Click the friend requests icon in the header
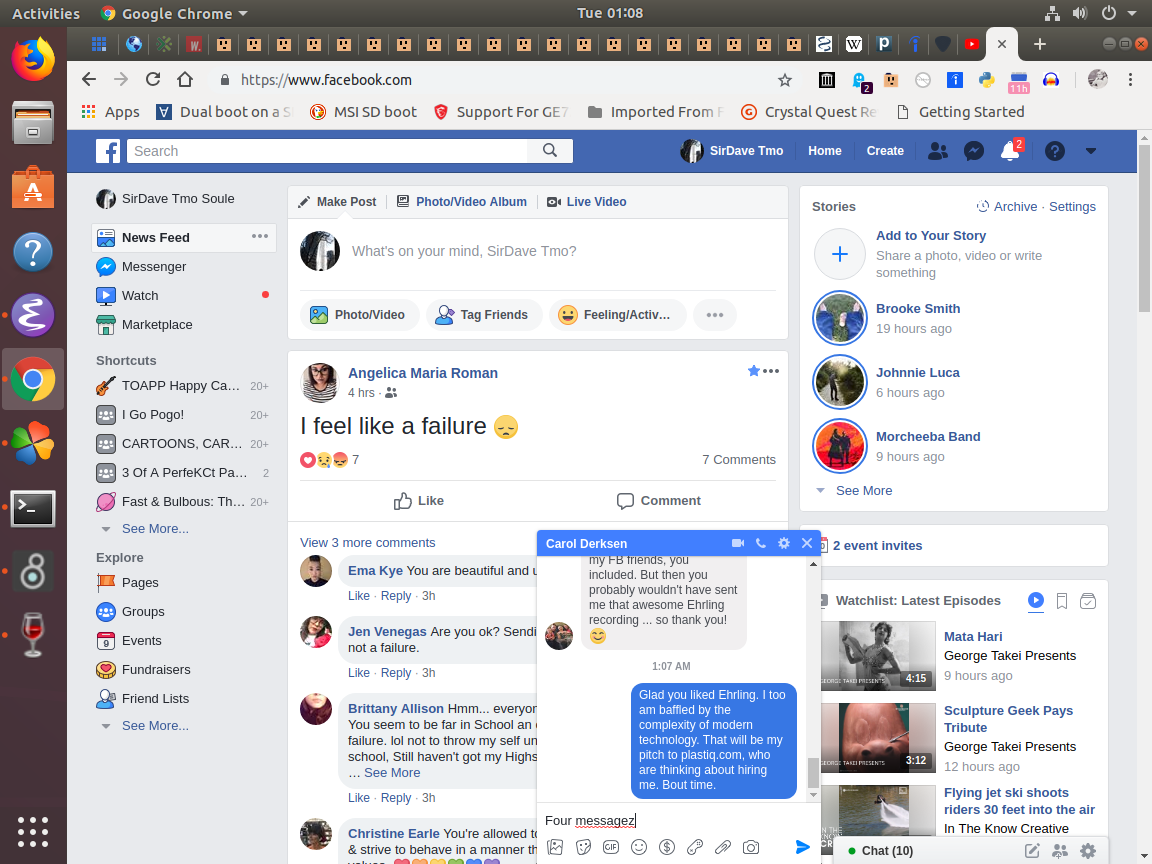The height and width of the screenshot is (864, 1152). [937, 151]
